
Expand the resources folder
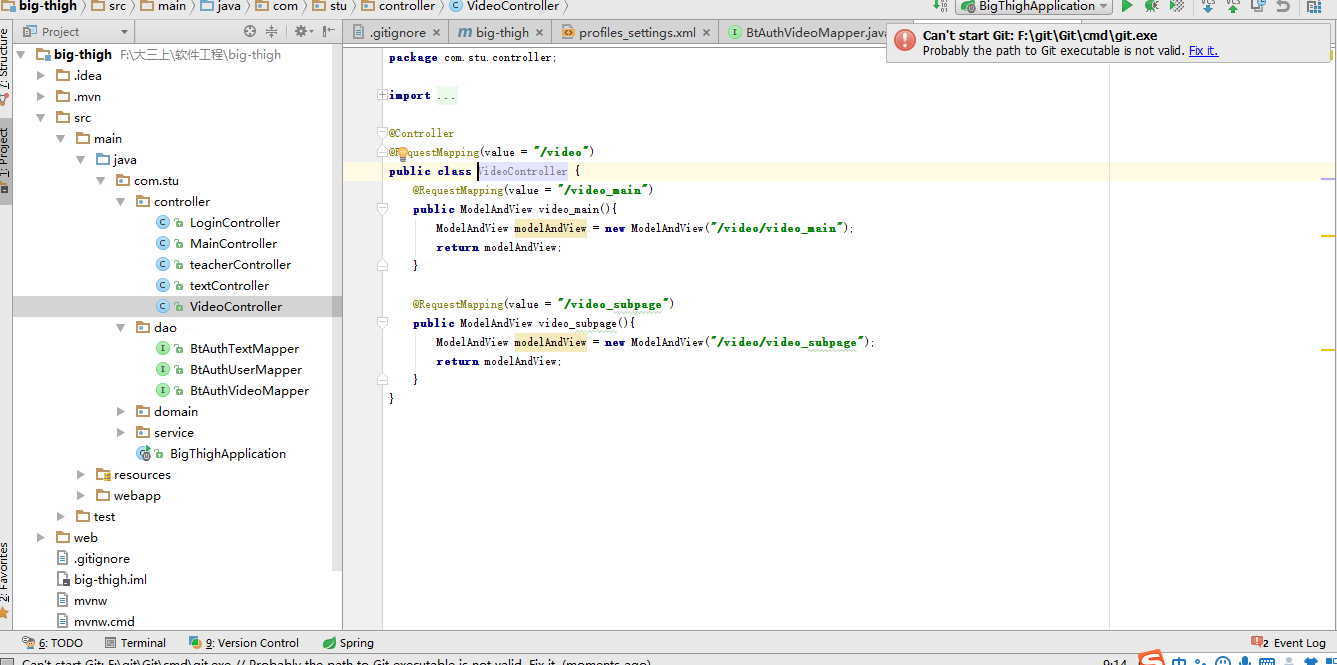point(82,475)
